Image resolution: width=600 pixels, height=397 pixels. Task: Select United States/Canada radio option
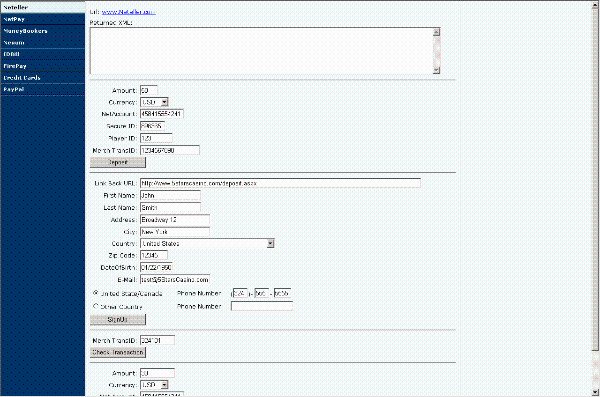click(x=96, y=293)
